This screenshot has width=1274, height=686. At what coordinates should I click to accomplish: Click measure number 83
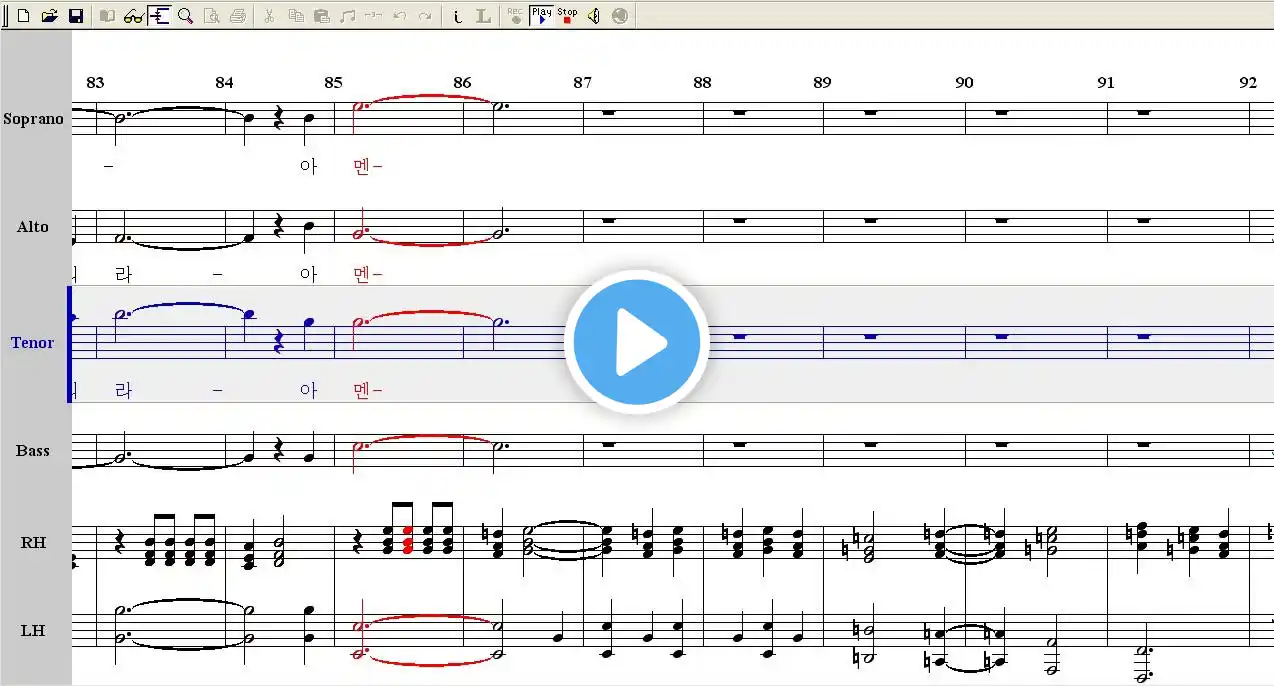(x=95, y=83)
